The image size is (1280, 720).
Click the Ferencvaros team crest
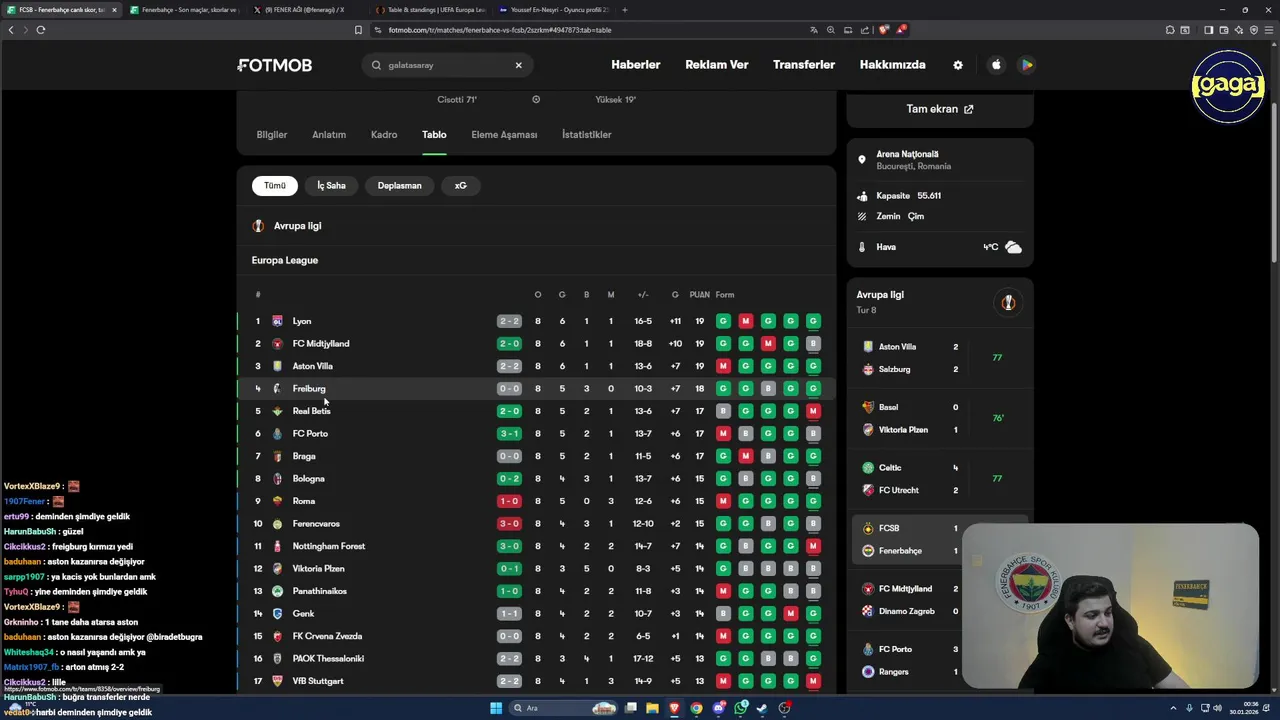pyautogui.click(x=277, y=524)
